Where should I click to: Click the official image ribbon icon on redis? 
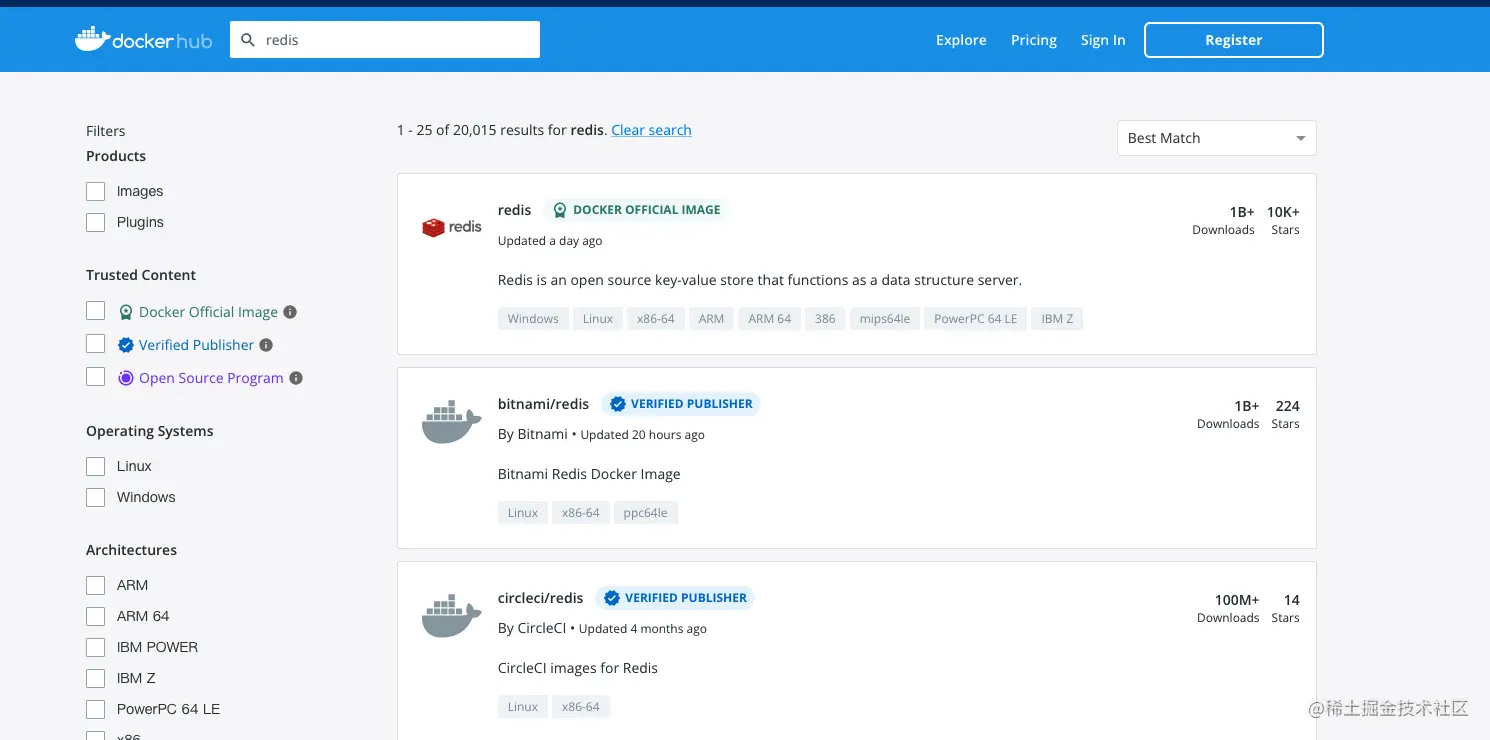[x=560, y=210]
